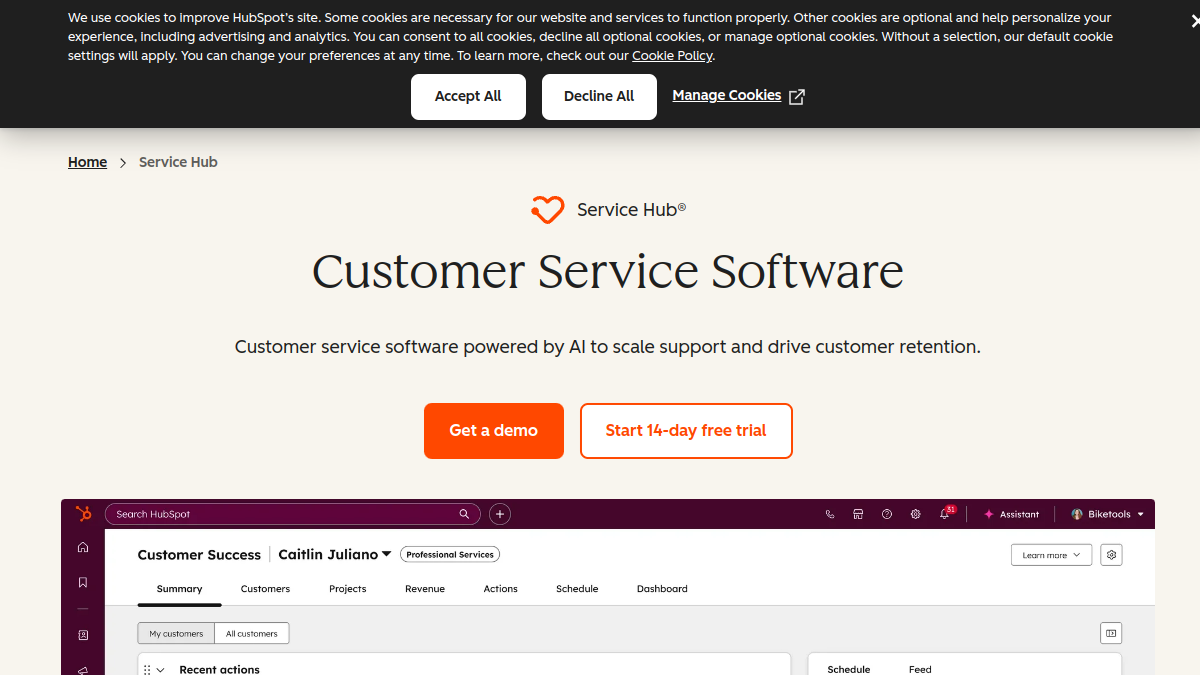The width and height of the screenshot is (1200, 675).
Task: Click the sidebar megaphone marketing icon
Action: point(83,669)
